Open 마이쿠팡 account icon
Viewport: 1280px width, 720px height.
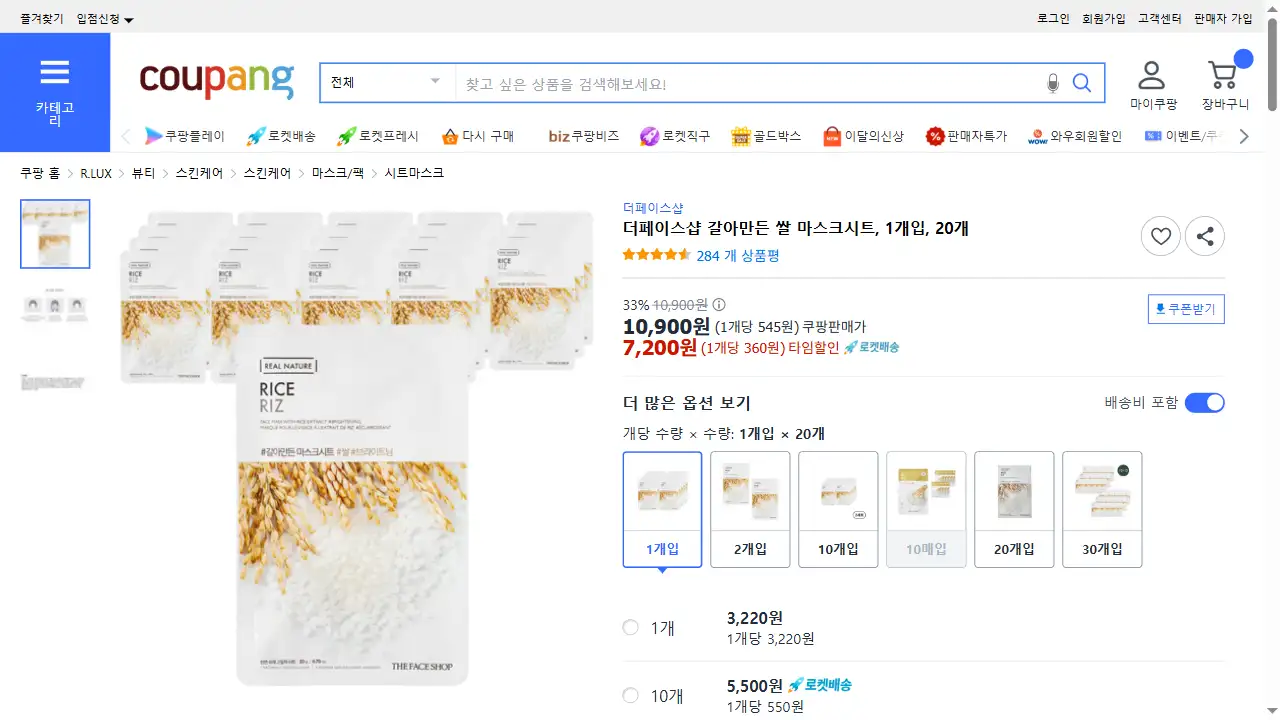pyautogui.click(x=1153, y=84)
